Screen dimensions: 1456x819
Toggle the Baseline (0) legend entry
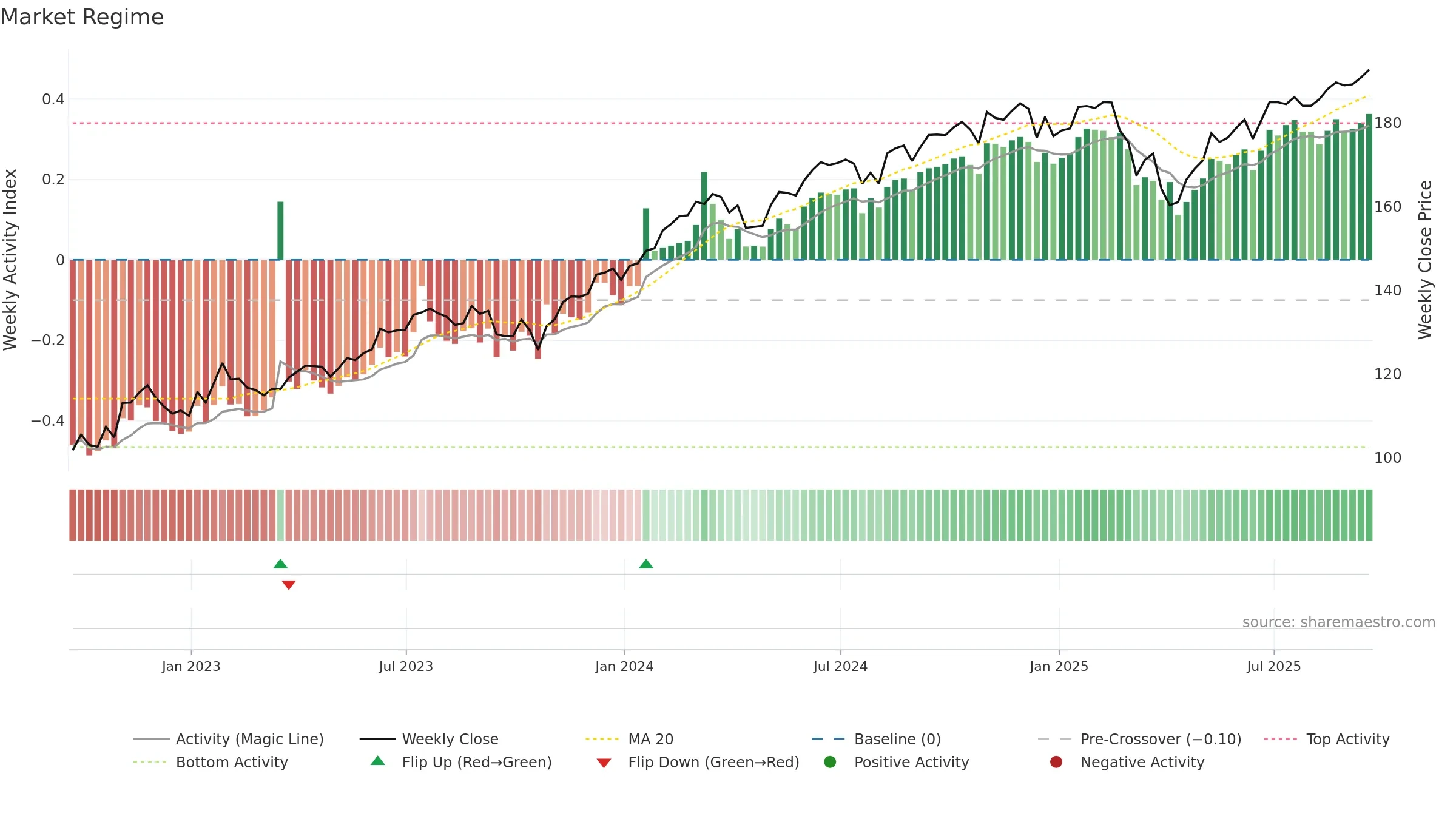tap(876, 739)
